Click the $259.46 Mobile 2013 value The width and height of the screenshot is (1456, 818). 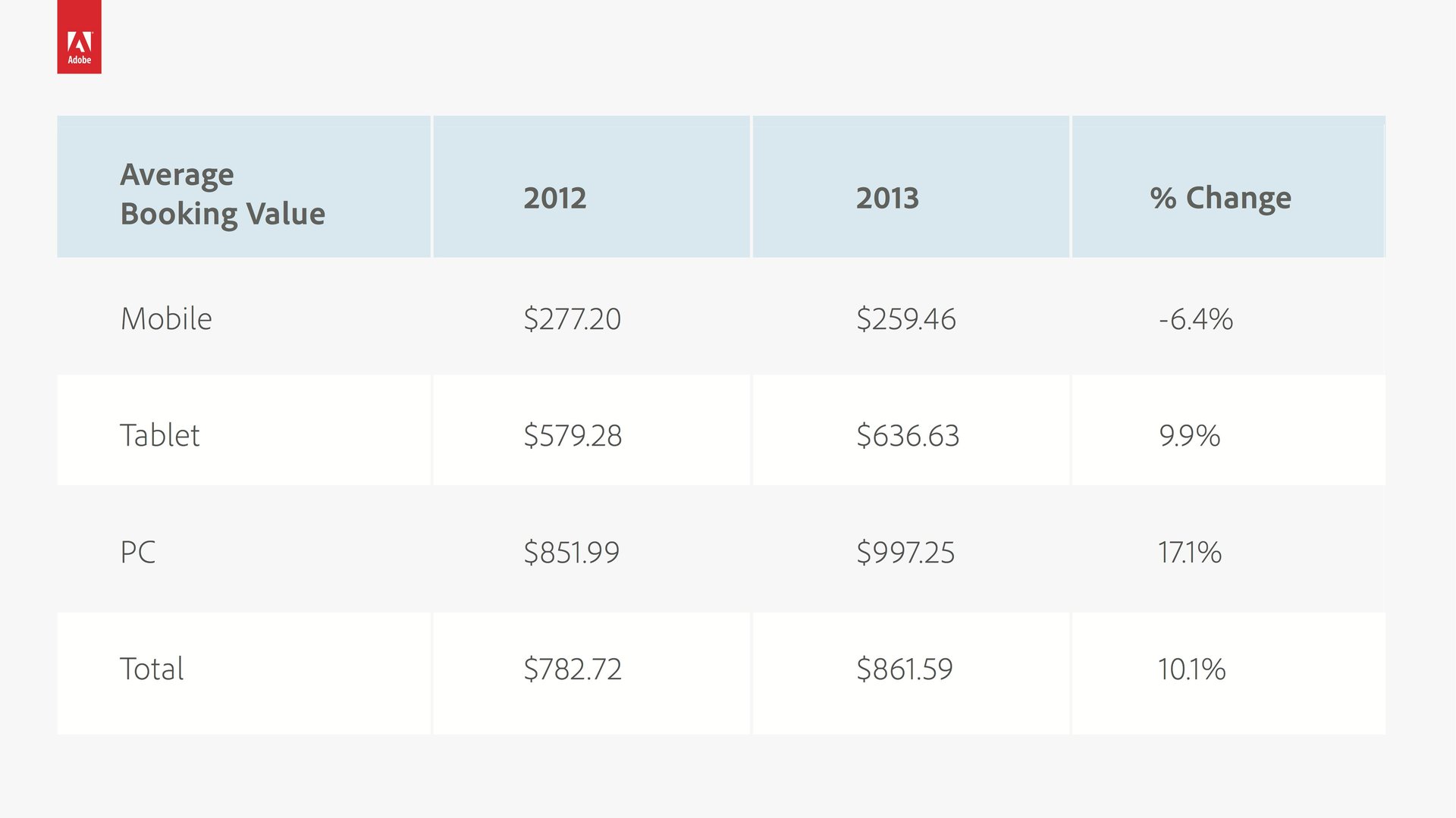click(906, 318)
